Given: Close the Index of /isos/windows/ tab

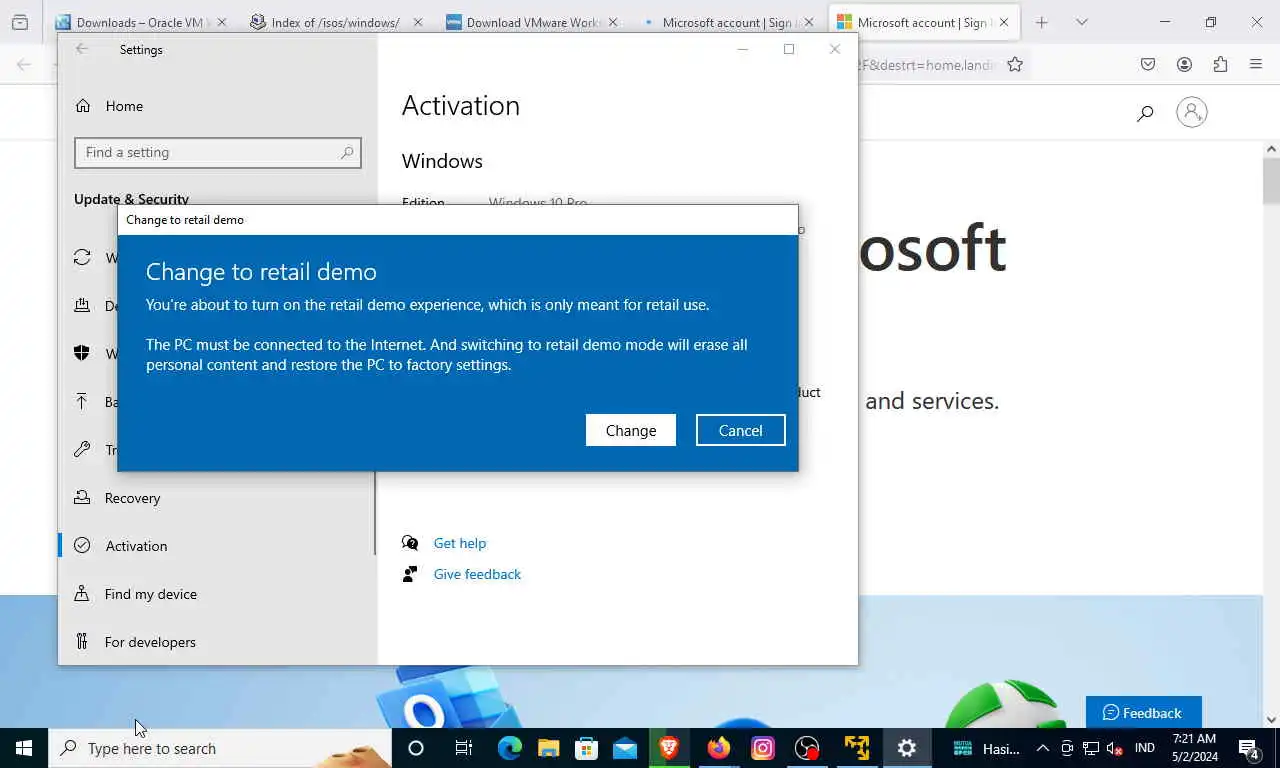Looking at the screenshot, I should (x=418, y=22).
